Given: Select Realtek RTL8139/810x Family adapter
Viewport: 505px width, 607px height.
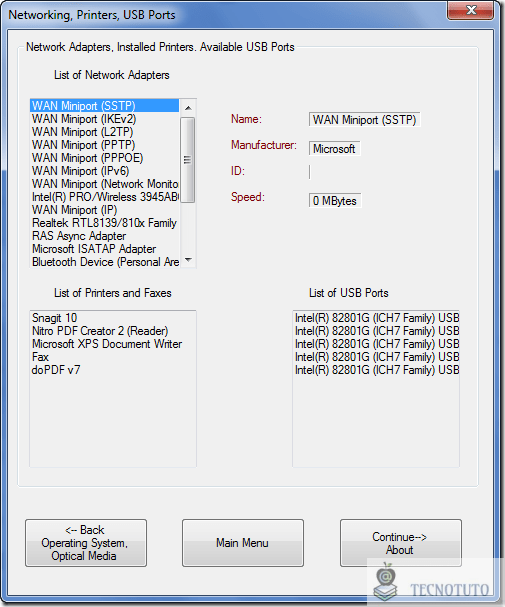Looking at the screenshot, I should coord(104,223).
